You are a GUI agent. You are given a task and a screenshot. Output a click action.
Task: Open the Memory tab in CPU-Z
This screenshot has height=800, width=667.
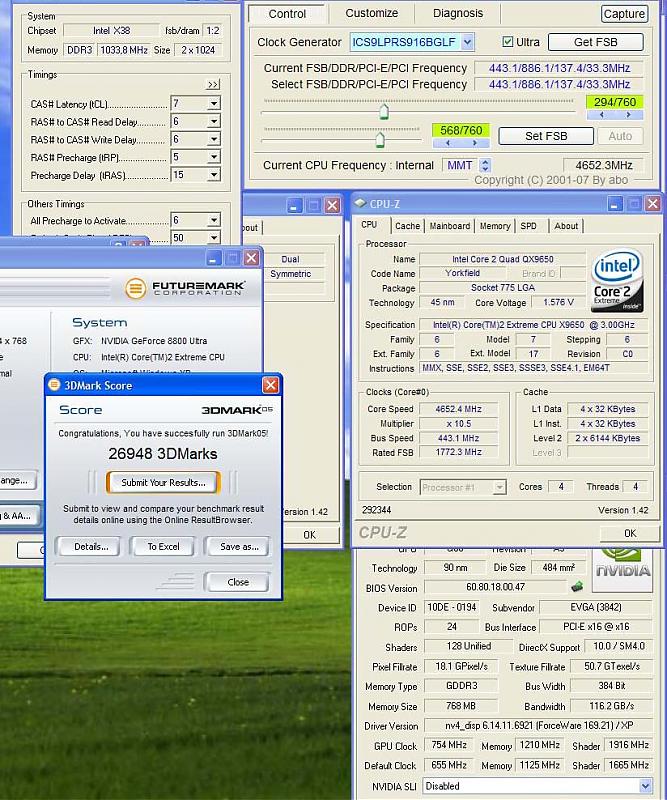tap(495, 226)
